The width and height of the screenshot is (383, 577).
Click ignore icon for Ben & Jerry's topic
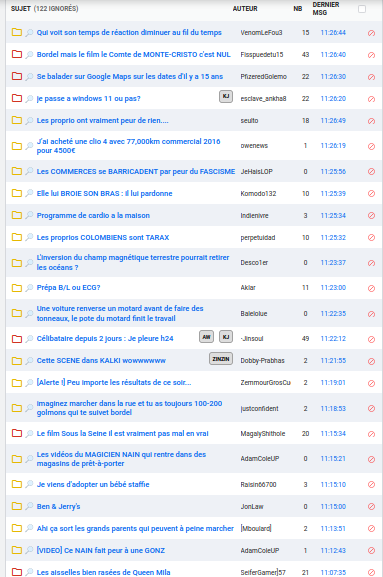point(371,507)
